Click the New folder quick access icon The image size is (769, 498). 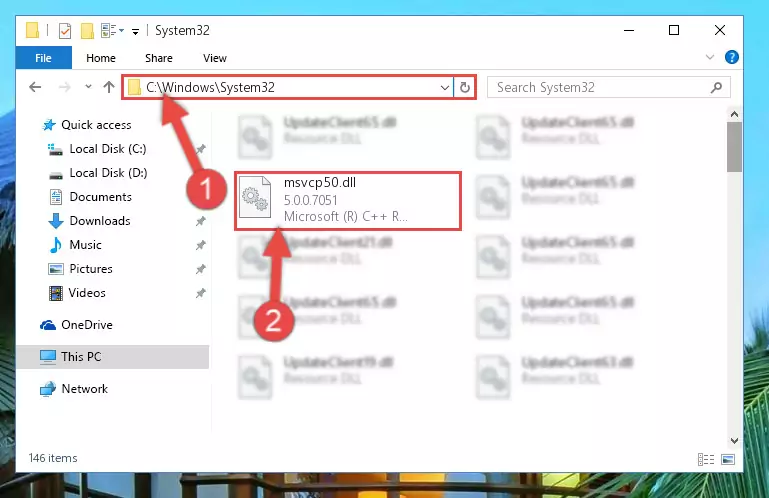pos(87,30)
